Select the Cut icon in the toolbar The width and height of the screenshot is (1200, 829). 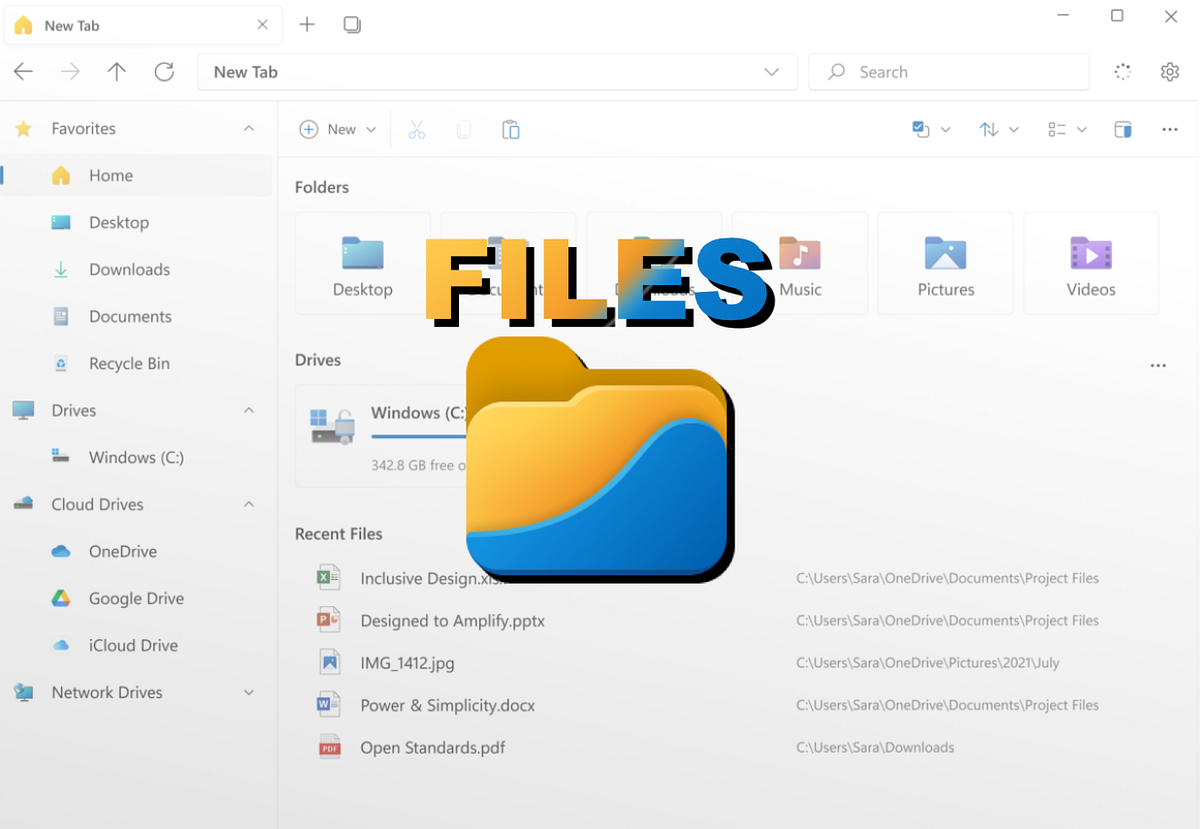(x=417, y=129)
